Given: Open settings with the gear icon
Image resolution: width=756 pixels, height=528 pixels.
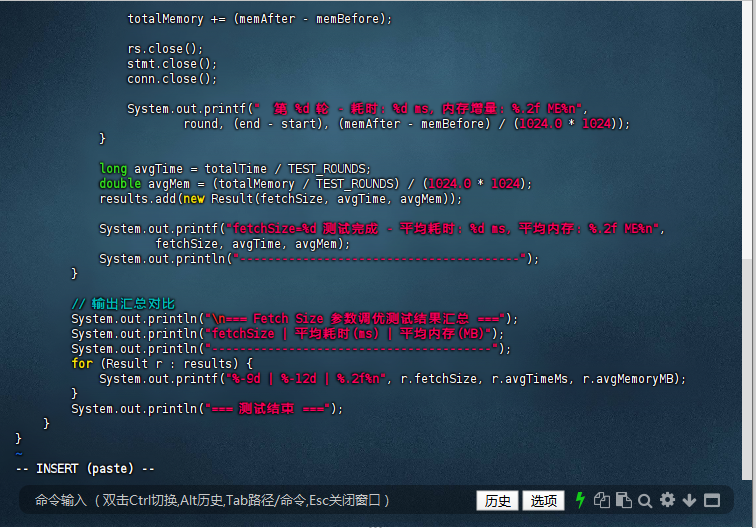Looking at the screenshot, I should coord(667,500).
